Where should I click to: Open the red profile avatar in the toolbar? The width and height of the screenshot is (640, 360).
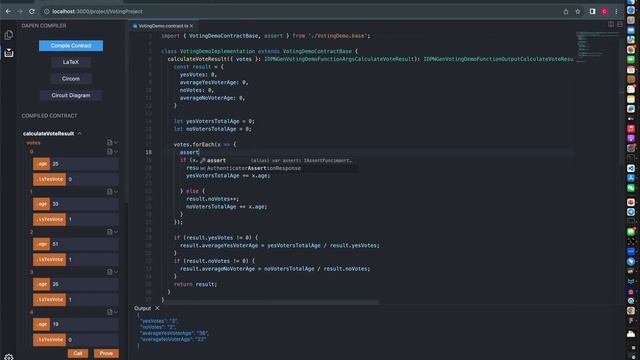pos(604,11)
